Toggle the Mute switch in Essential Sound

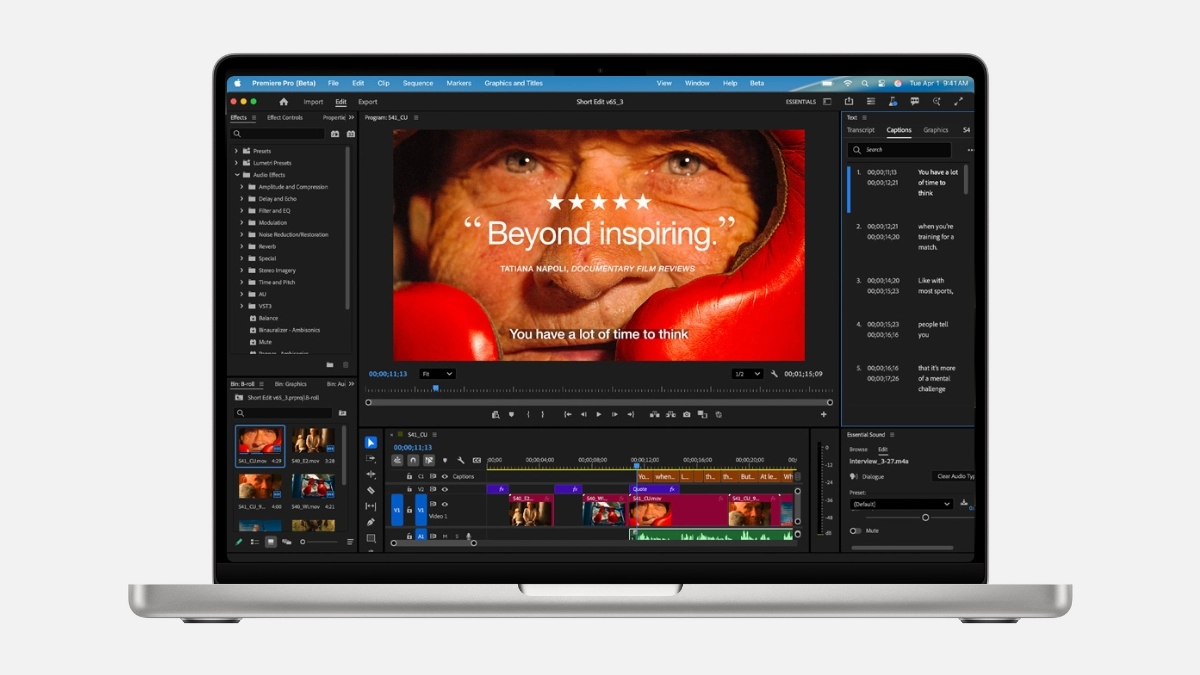click(856, 531)
